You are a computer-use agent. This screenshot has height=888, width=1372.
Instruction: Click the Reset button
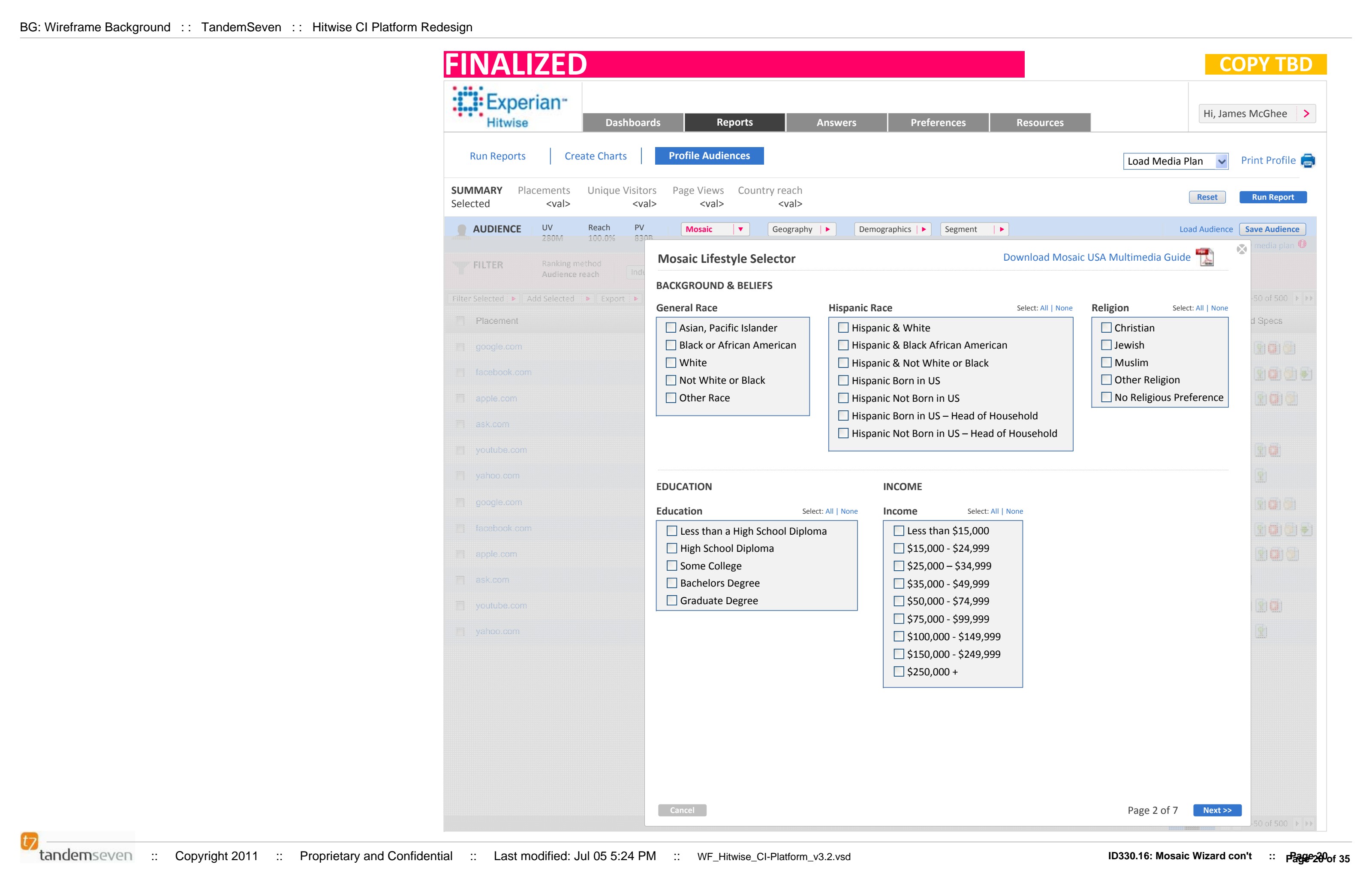point(1207,197)
